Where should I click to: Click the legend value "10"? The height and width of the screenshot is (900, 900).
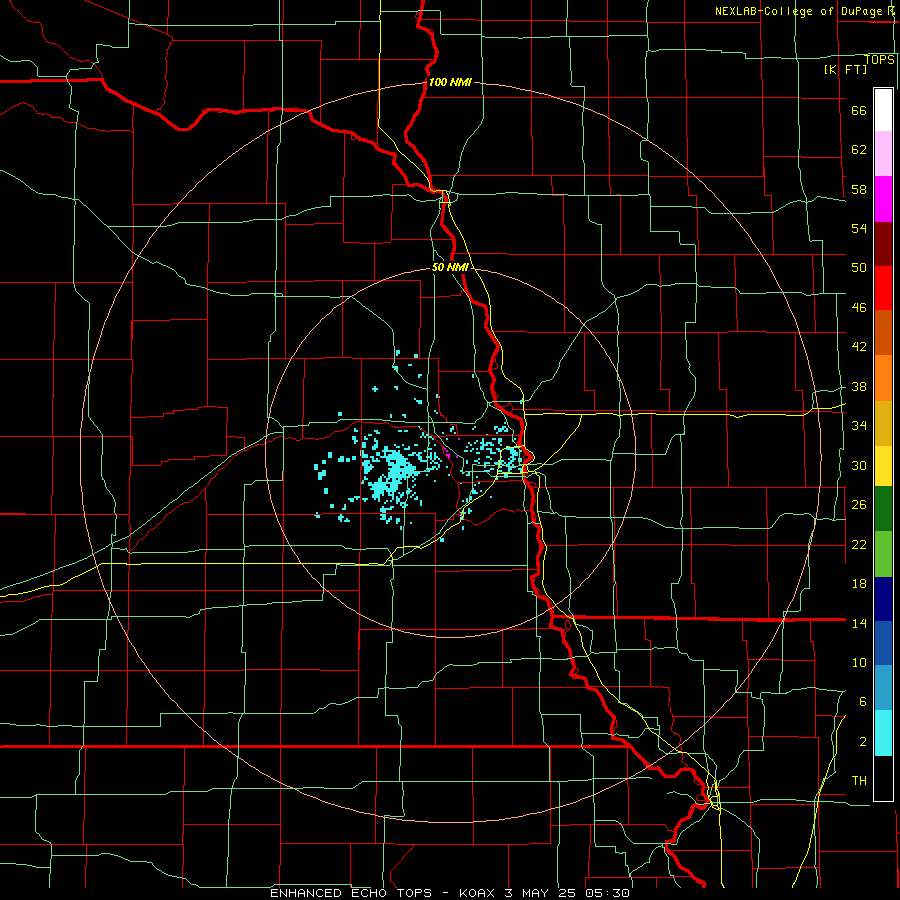(x=859, y=662)
